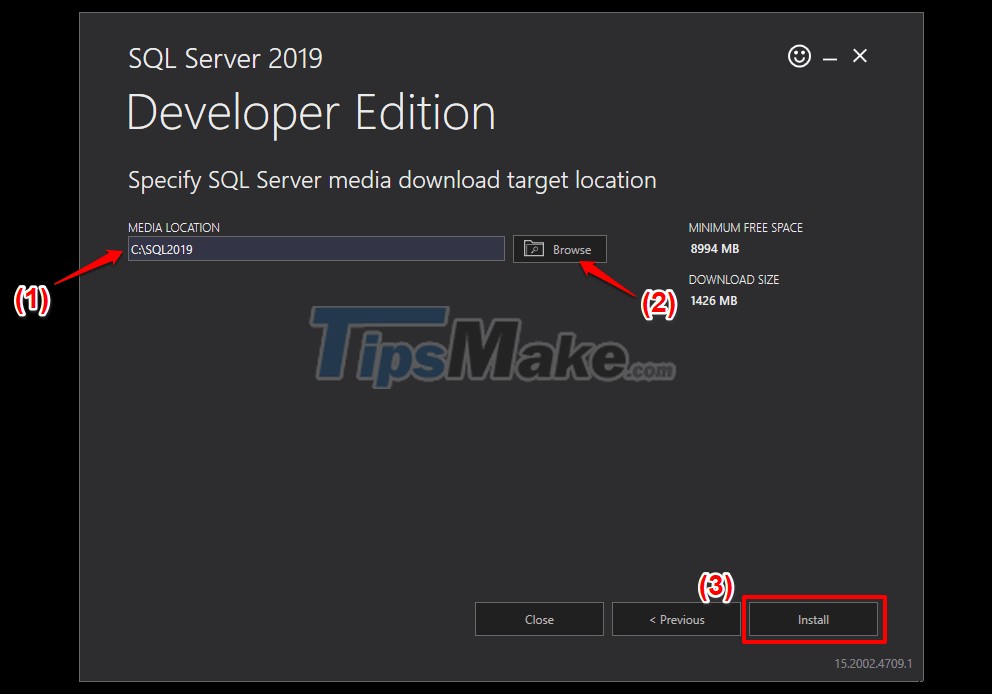Close the installer with the X icon
This screenshot has height=694, width=992.
coord(859,56)
